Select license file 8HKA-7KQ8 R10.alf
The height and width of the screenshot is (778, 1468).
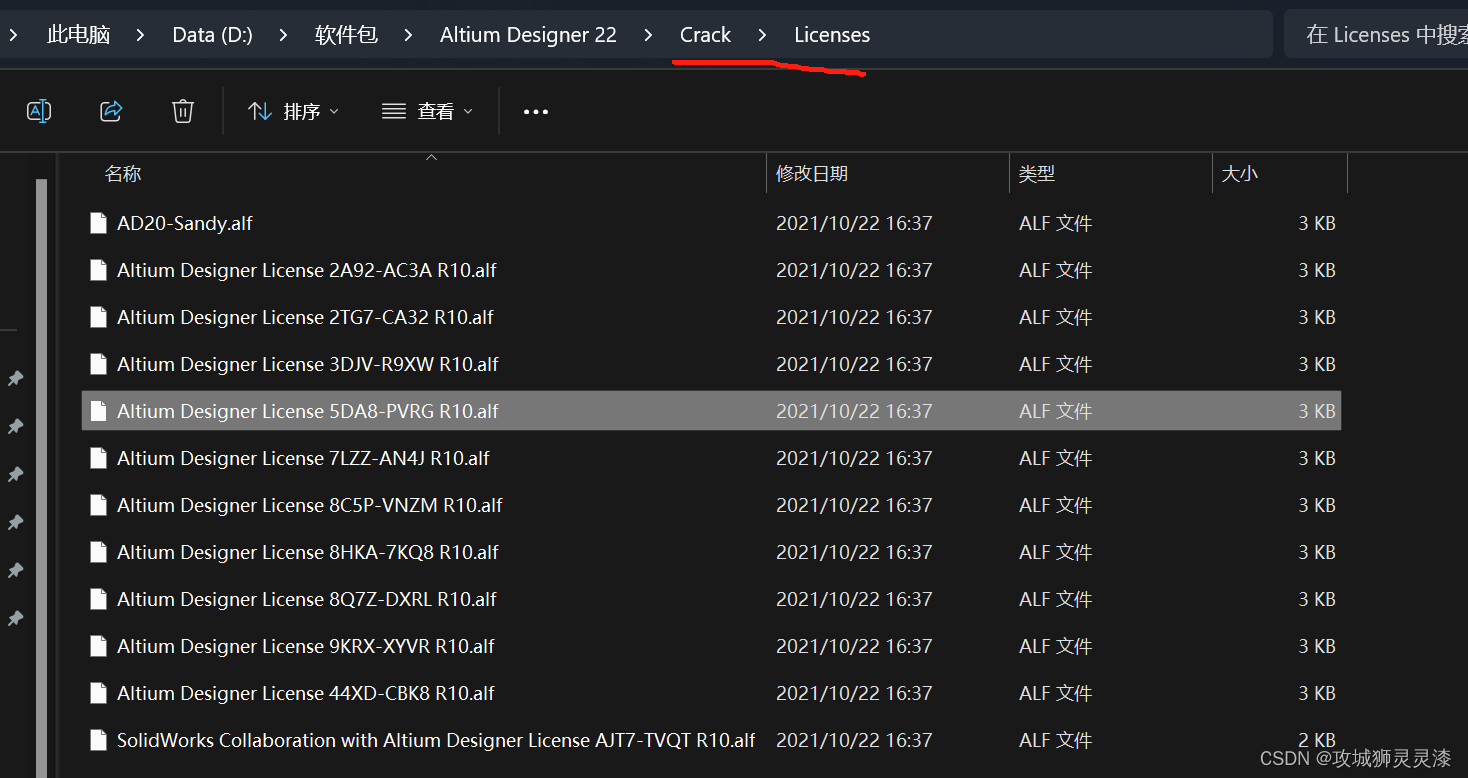(711, 552)
